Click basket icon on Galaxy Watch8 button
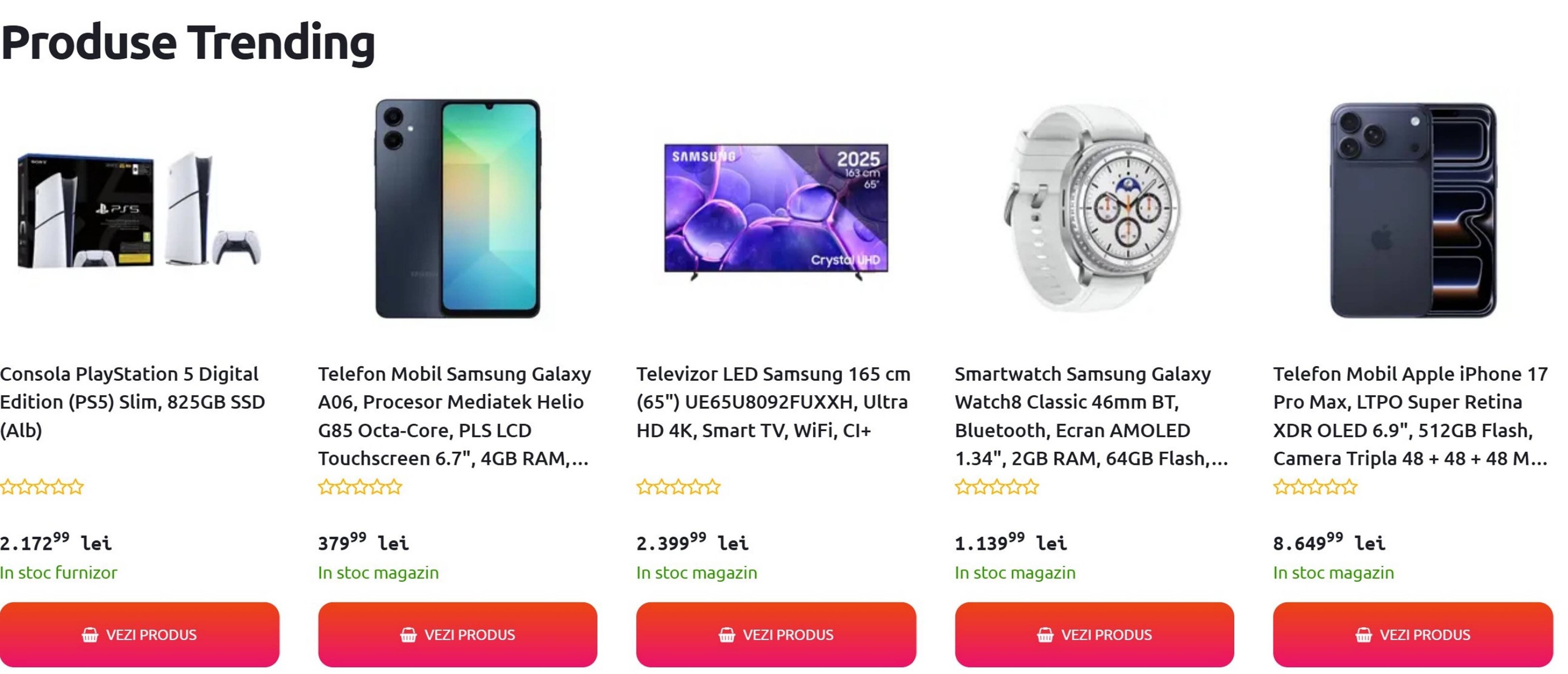1568x674 pixels. click(x=1045, y=635)
